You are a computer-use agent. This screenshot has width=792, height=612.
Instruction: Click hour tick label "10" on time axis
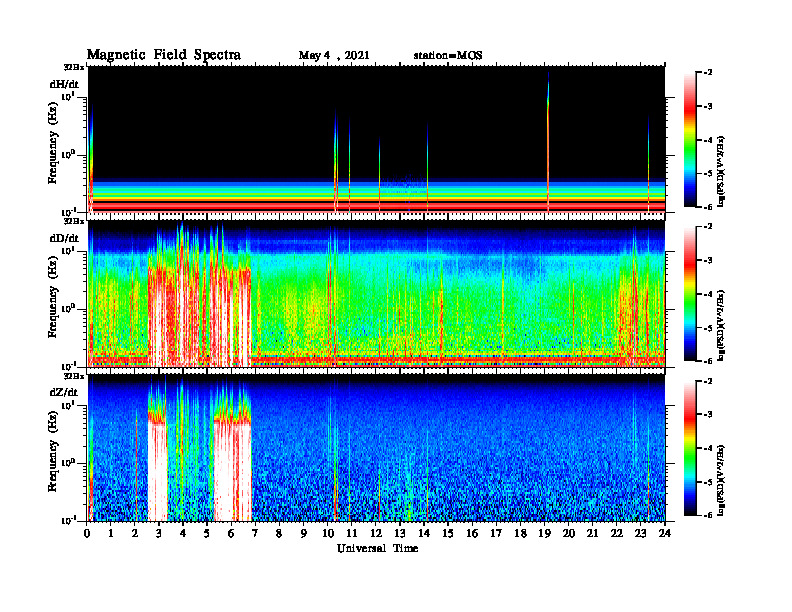pyautogui.click(x=328, y=533)
